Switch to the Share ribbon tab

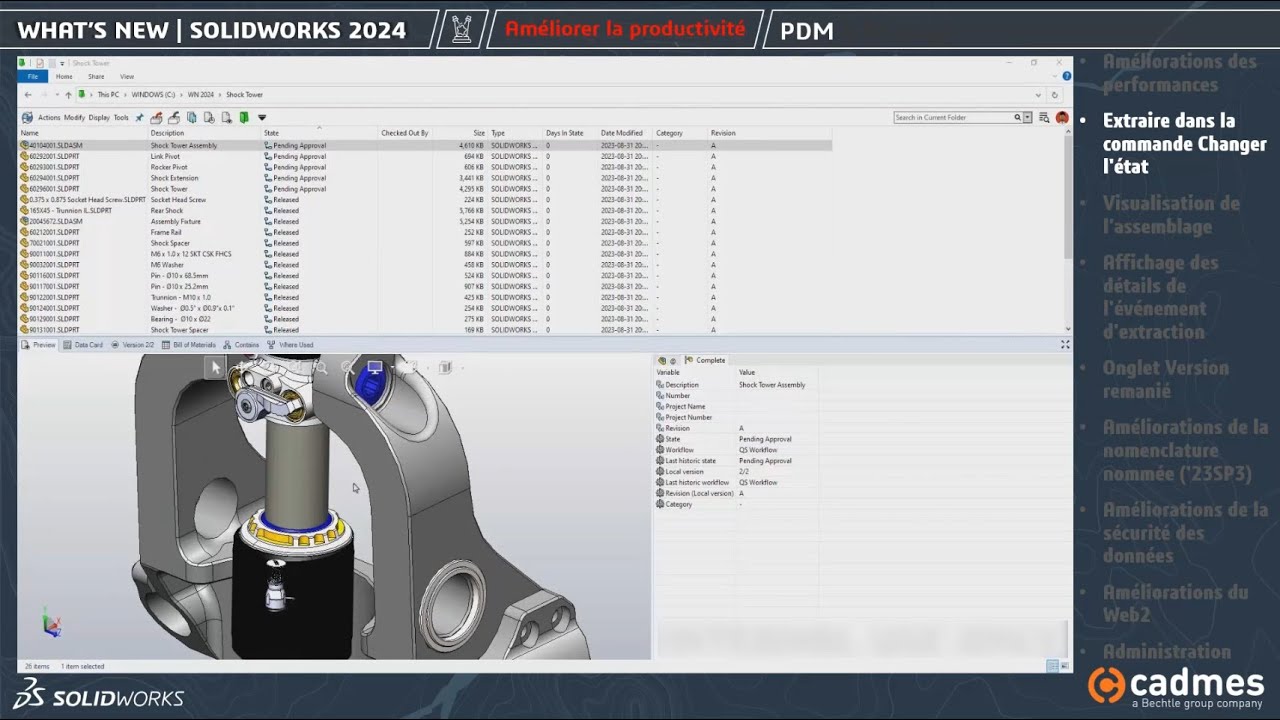(x=96, y=76)
